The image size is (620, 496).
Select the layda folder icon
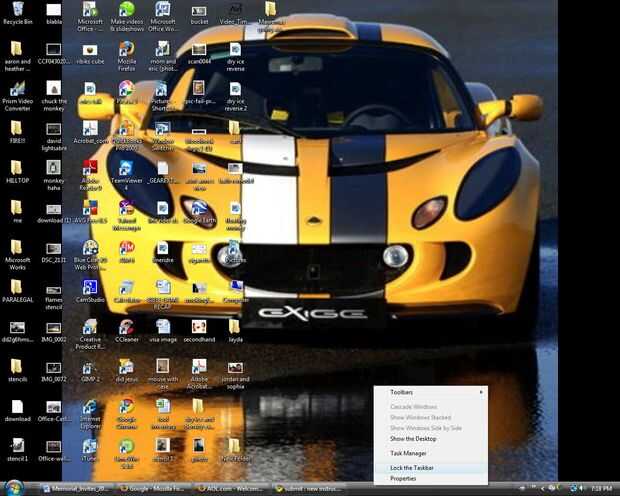pyautogui.click(x=236, y=331)
